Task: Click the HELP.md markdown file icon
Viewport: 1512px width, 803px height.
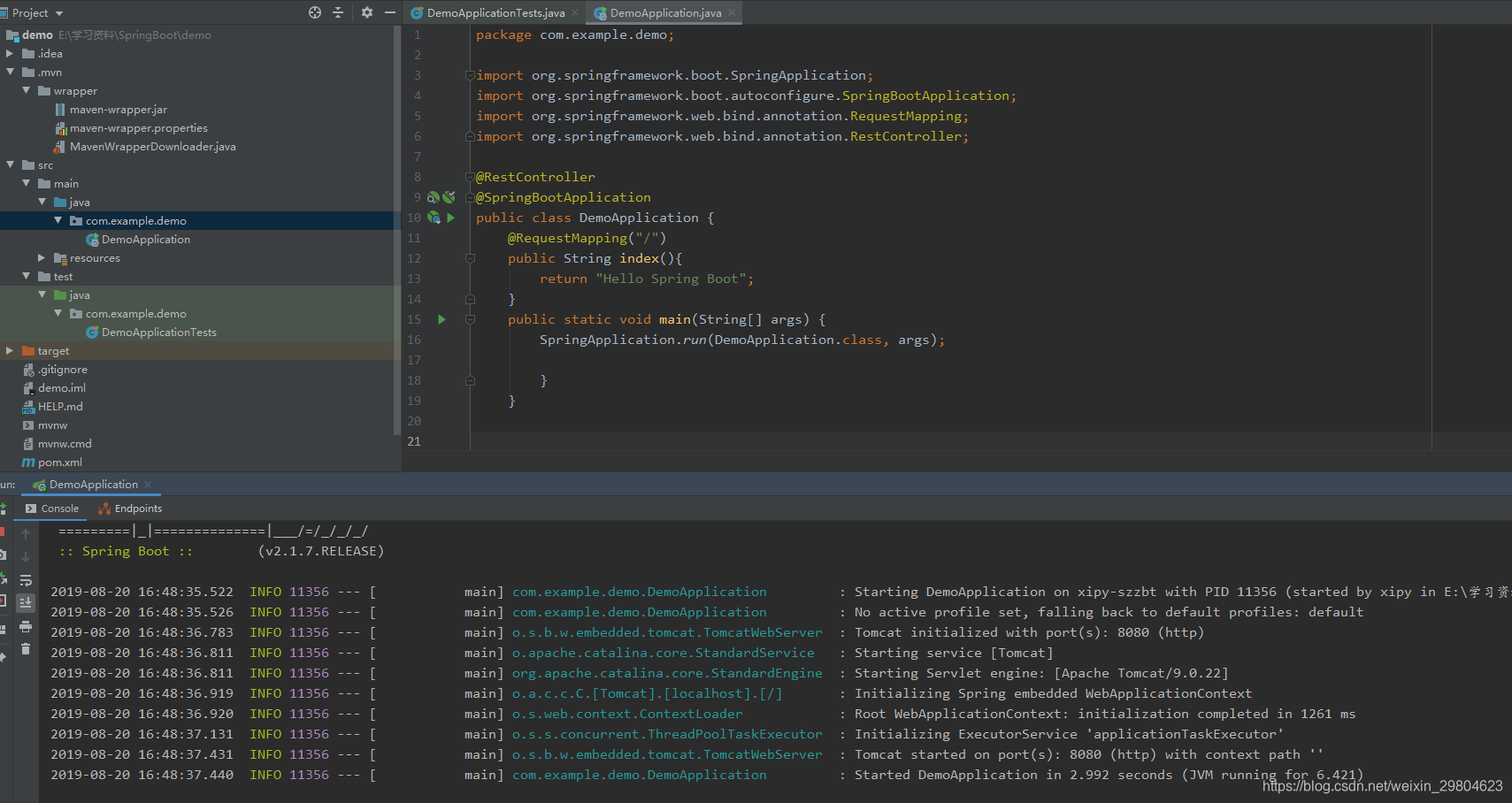Action: point(28,407)
